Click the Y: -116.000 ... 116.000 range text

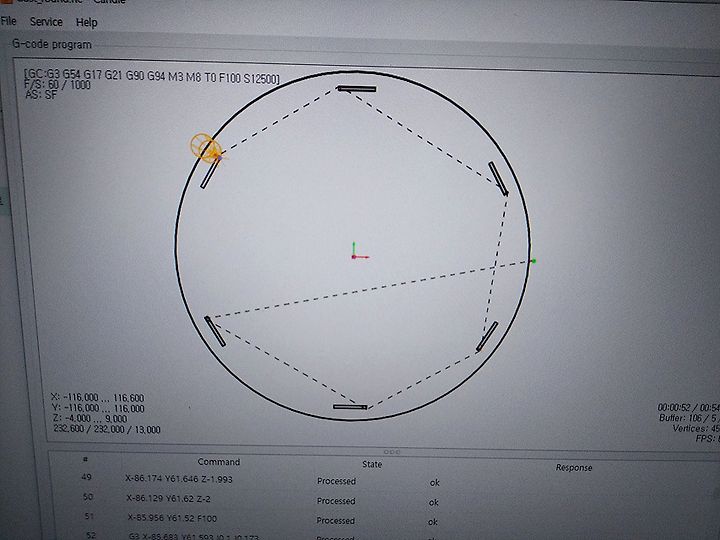click(x=98, y=408)
